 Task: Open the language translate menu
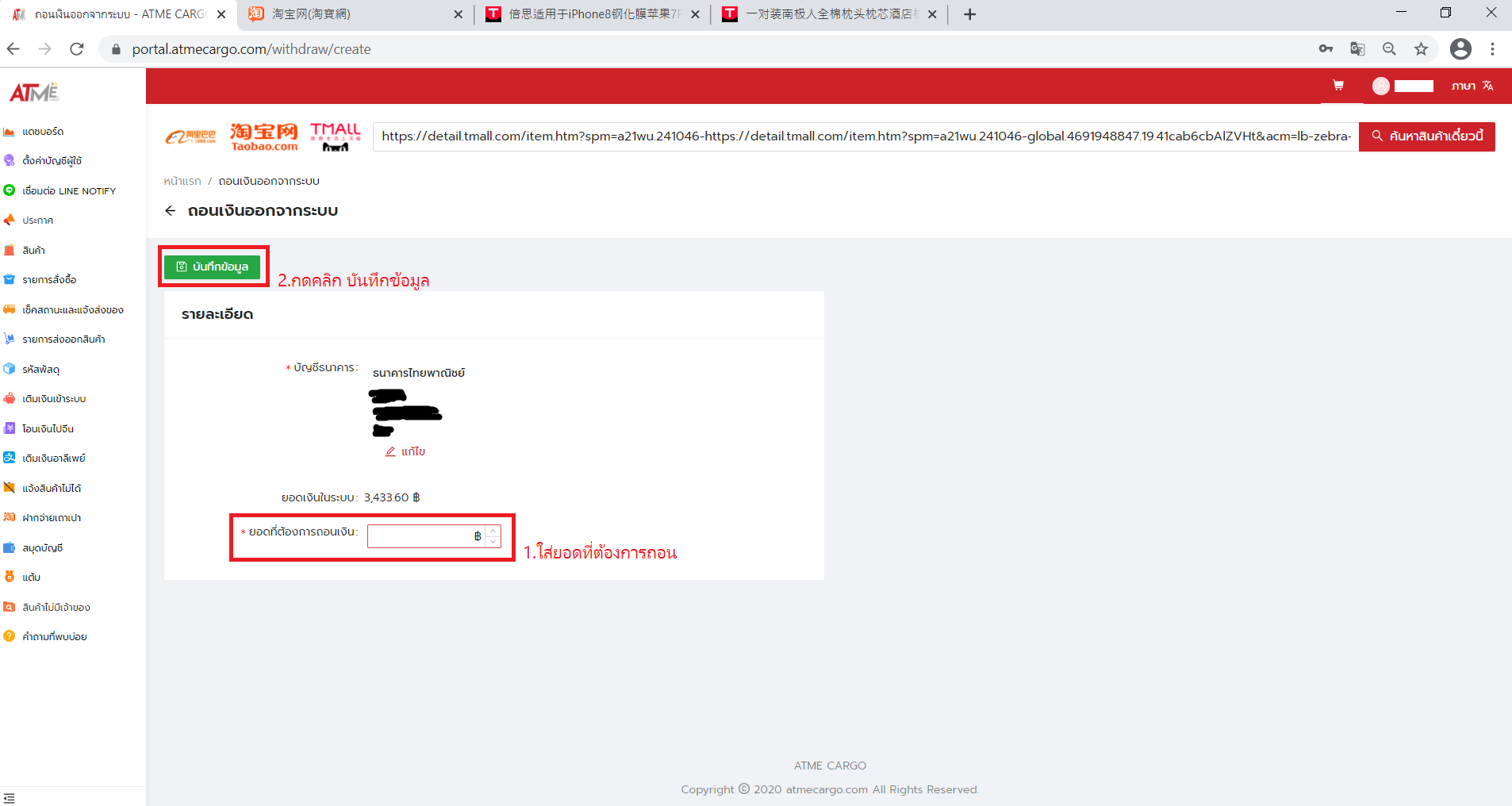point(1472,86)
